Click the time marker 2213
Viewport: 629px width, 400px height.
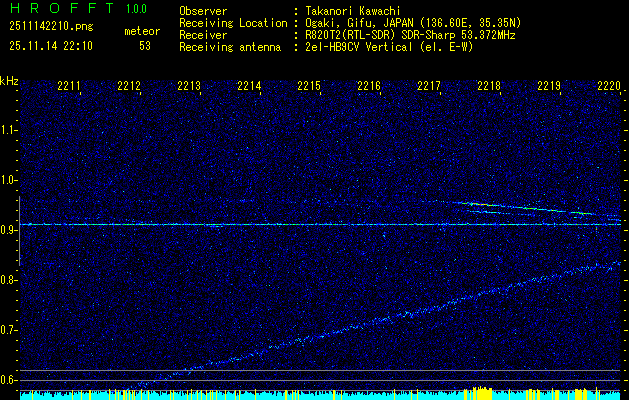coord(189,86)
